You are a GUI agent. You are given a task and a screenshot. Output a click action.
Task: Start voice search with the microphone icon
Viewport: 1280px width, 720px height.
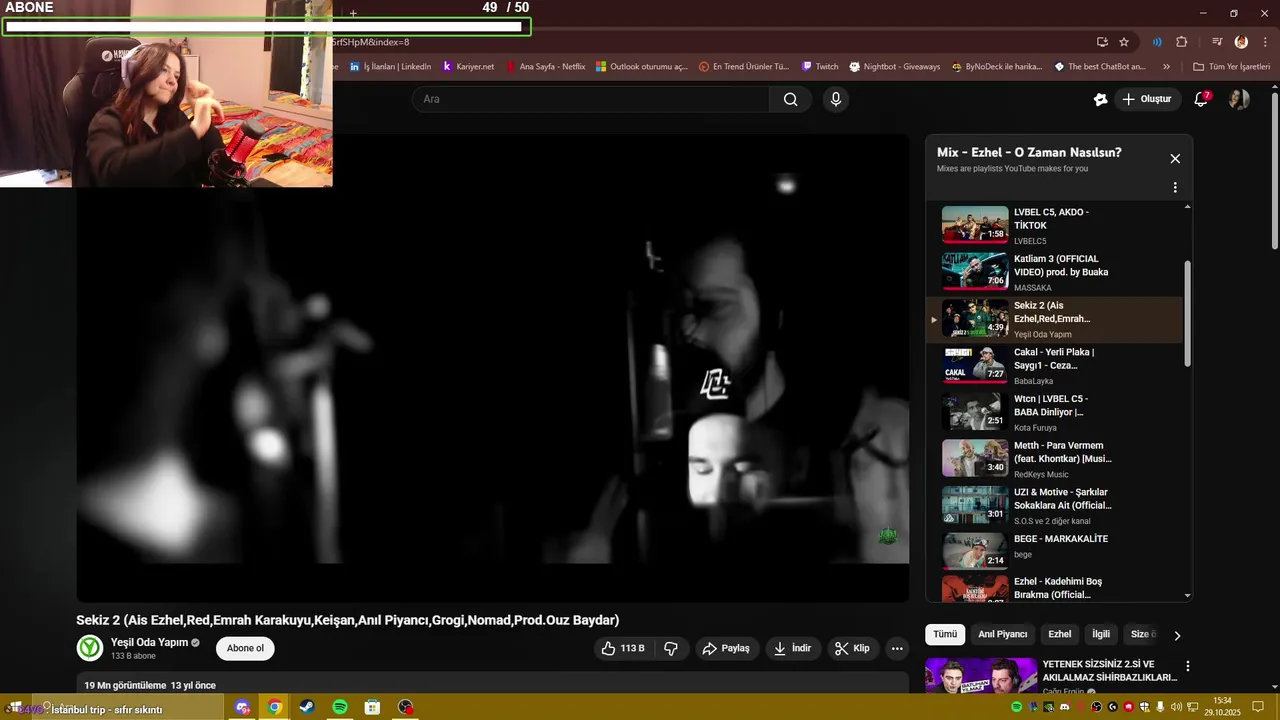pos(836,99)
